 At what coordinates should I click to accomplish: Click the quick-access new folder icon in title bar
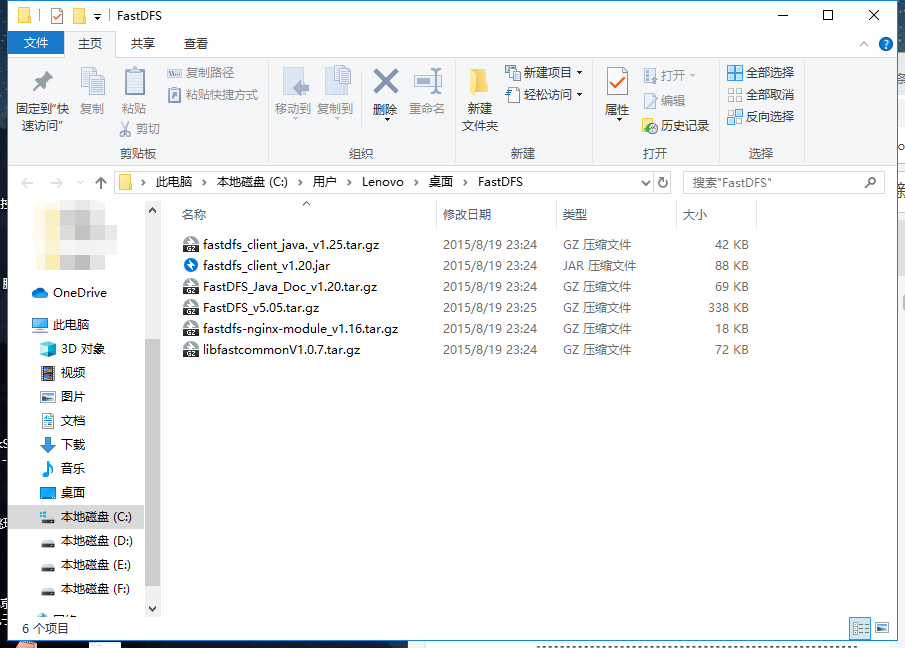click(x=79, y=16)
